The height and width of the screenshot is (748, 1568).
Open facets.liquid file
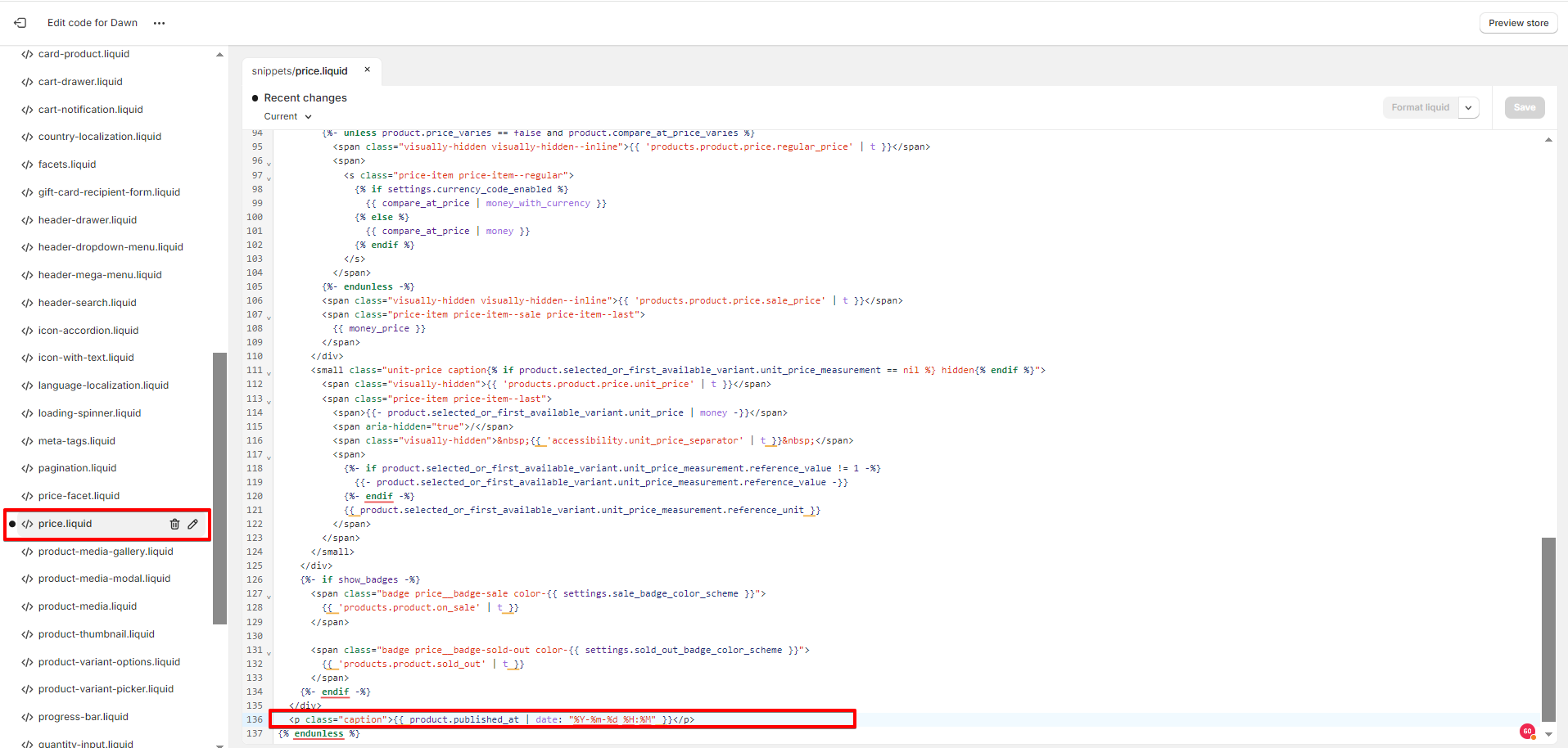coord(67,164)
